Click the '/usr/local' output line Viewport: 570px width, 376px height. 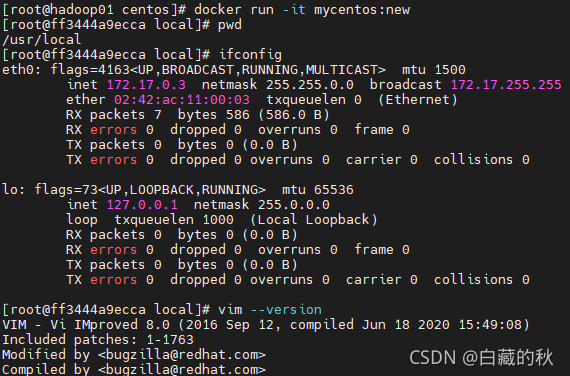click(42, 40)
